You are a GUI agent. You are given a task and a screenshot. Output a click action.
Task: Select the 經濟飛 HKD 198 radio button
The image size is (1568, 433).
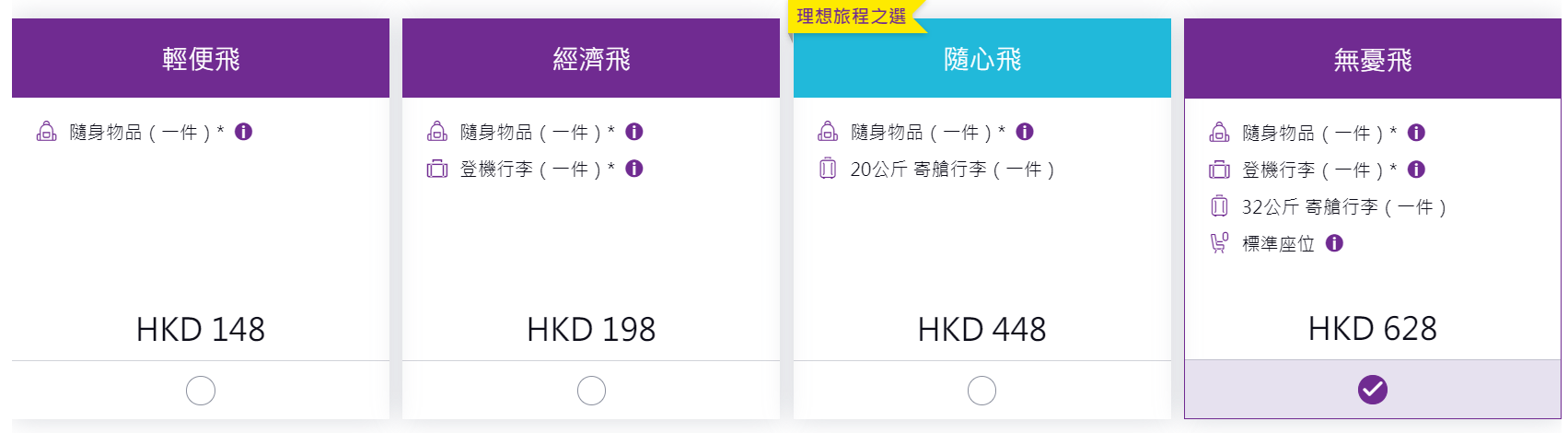[591, 391]
